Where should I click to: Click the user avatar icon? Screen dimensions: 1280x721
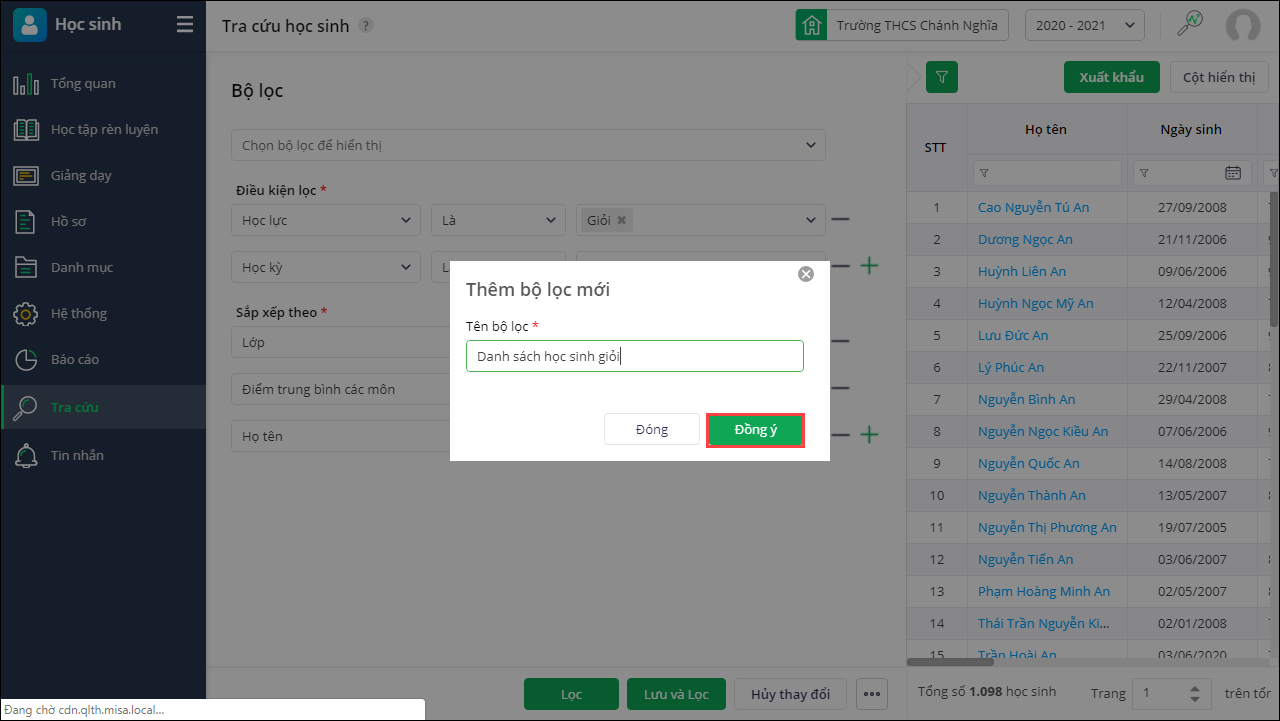click(1243, 25)
